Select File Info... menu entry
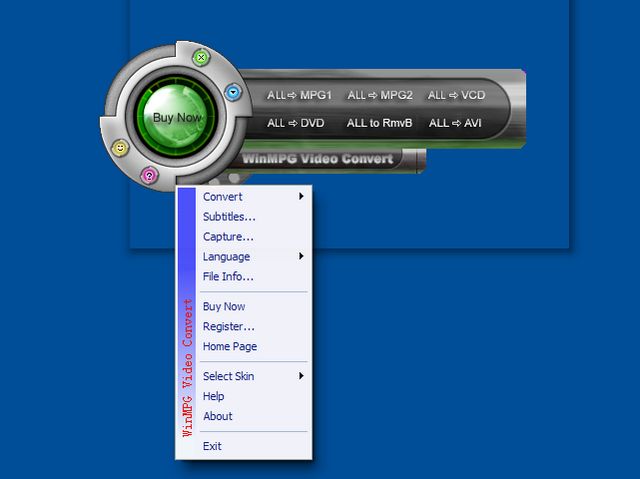 click(x=253, y=277)
